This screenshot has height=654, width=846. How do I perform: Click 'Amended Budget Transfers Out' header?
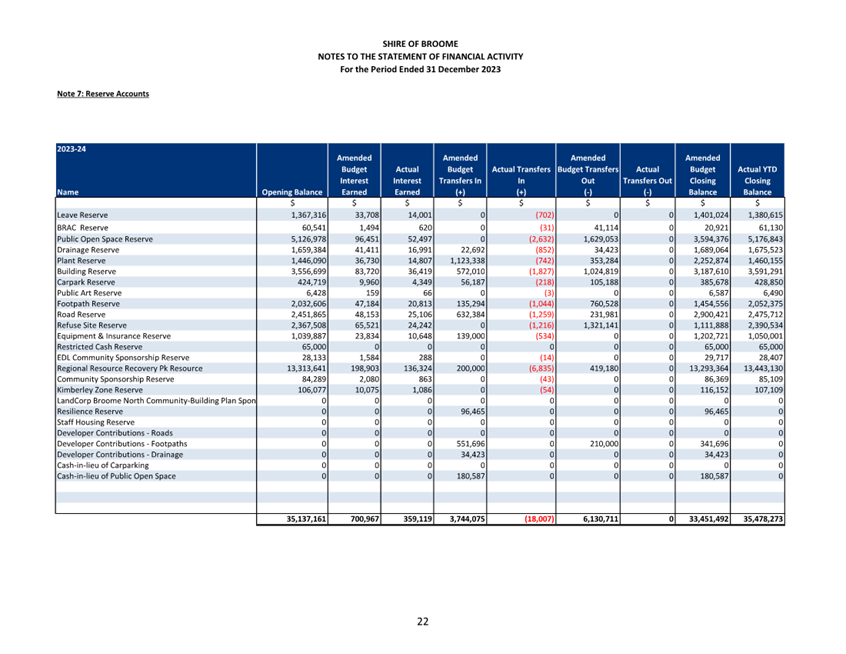click(x=588, y=175)
